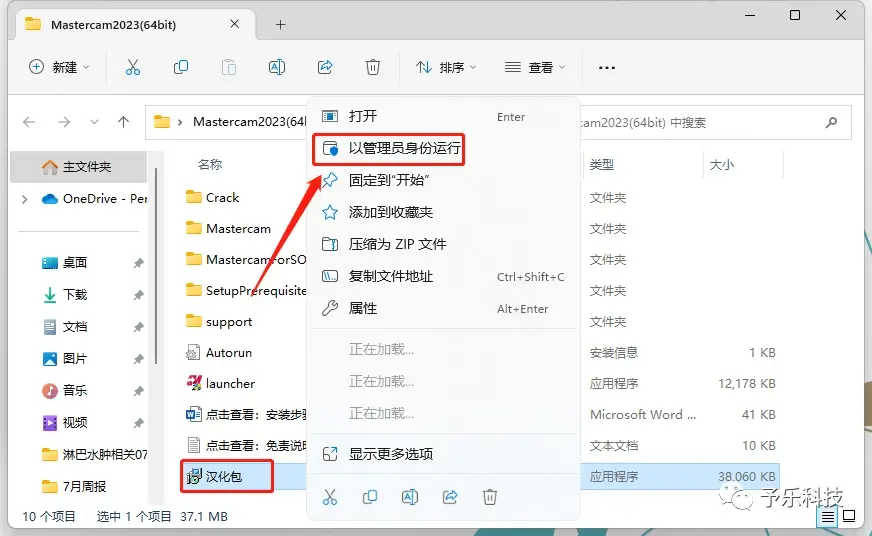The height and width of the screenshot is (536, 872).
Task: Click Rename icon at context menu bottom
Action: [x=410, y=497]
